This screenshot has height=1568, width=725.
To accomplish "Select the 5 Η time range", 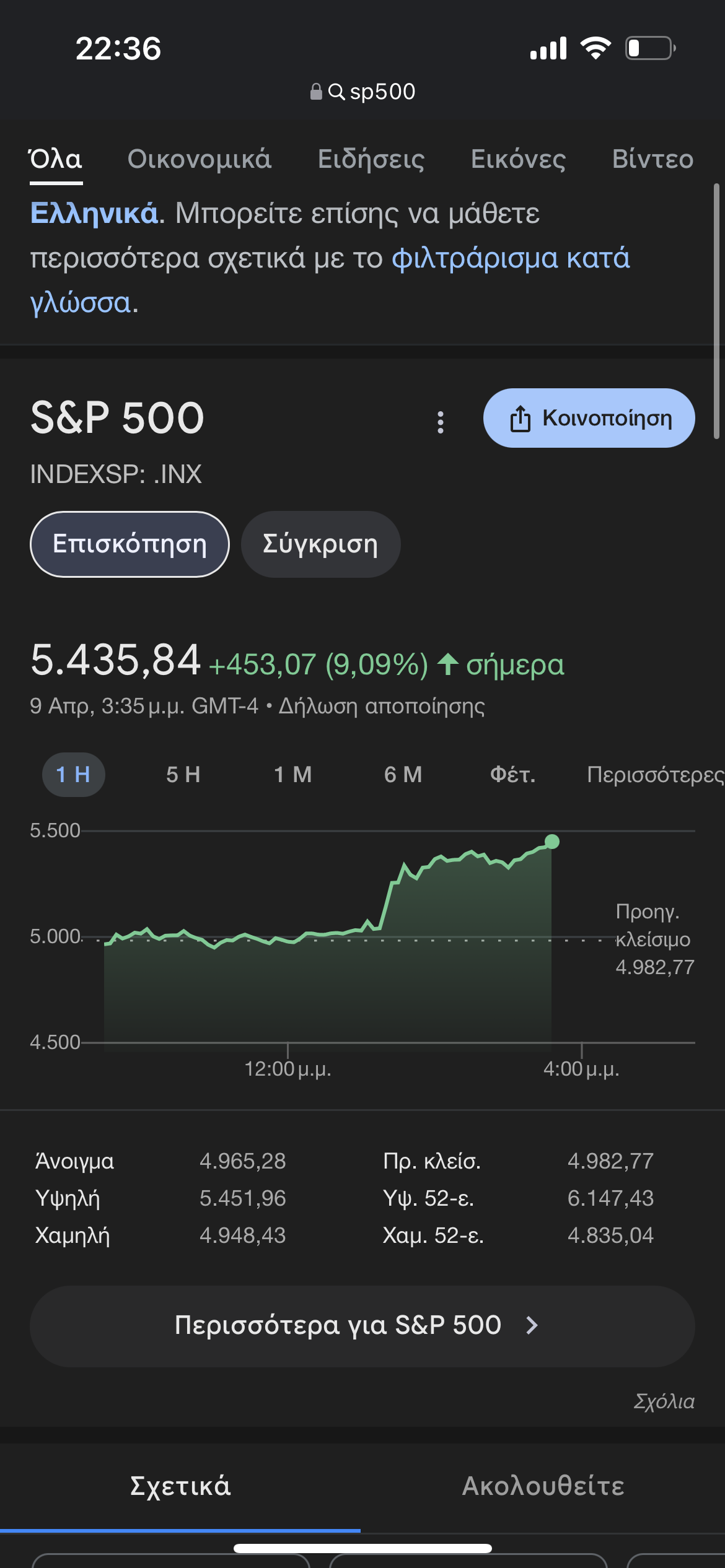I will pyautogui.click(x=183, y=775).
